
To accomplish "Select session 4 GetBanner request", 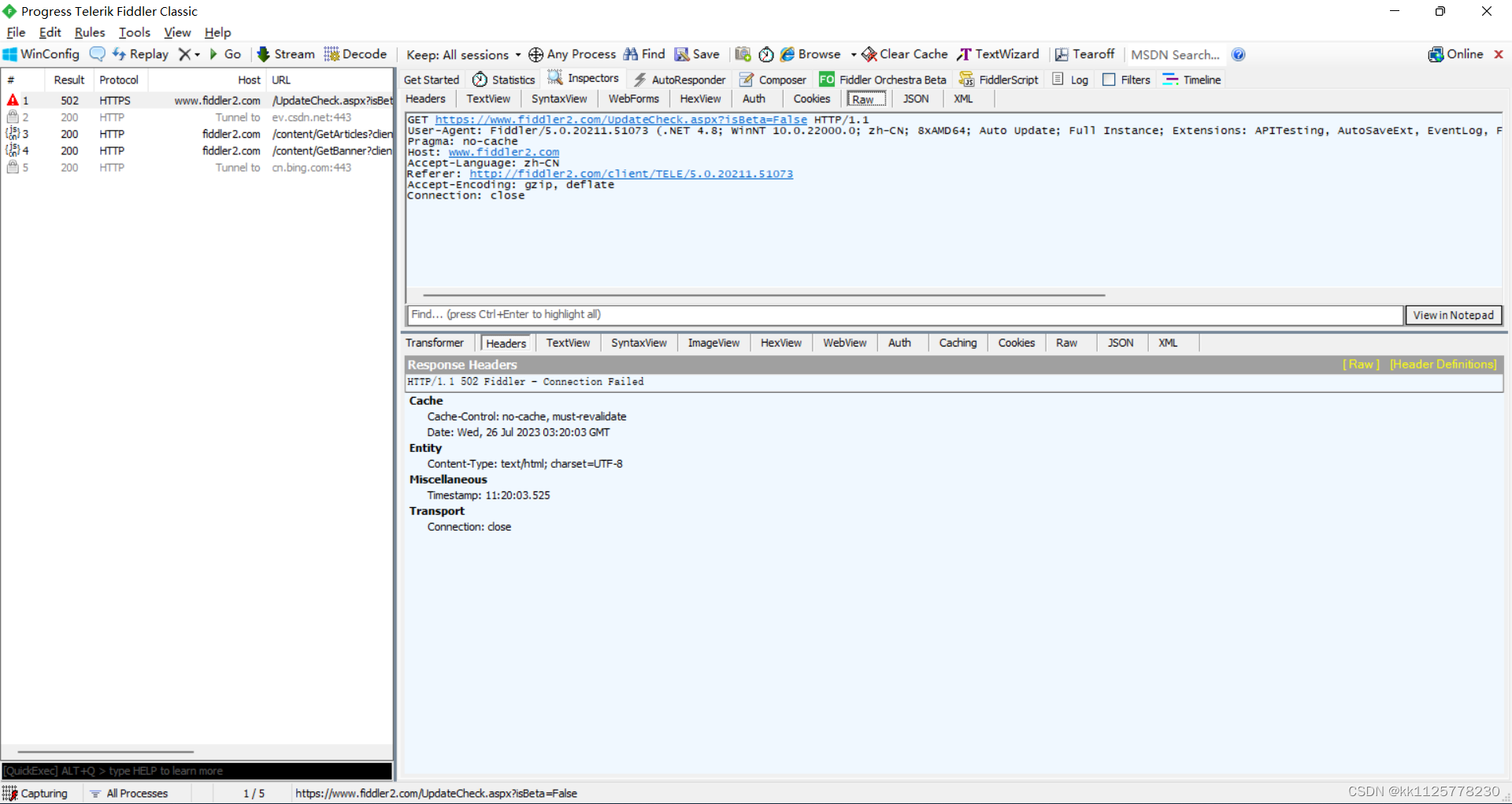I will (x=197, y=150).
